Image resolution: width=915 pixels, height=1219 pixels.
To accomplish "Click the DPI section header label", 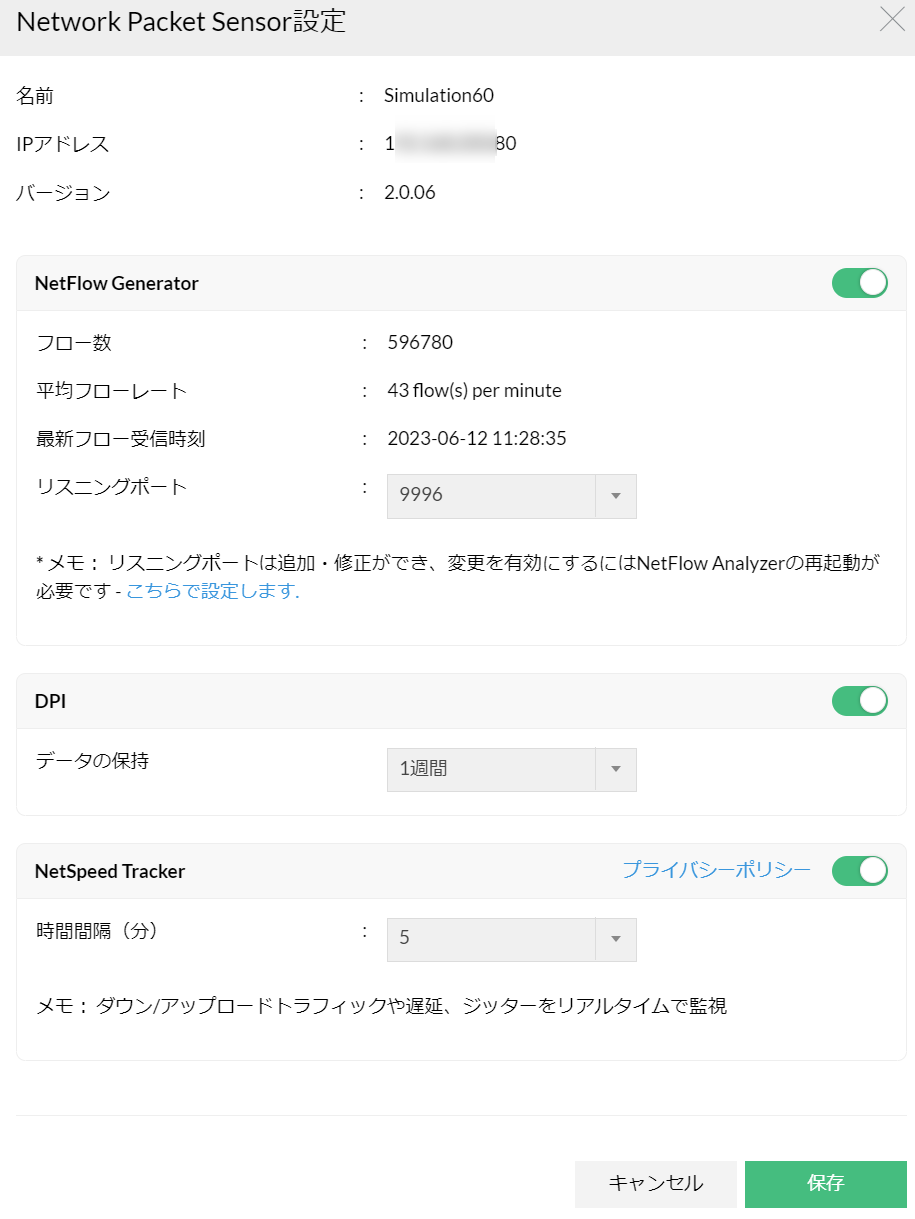I will (50, 701).
